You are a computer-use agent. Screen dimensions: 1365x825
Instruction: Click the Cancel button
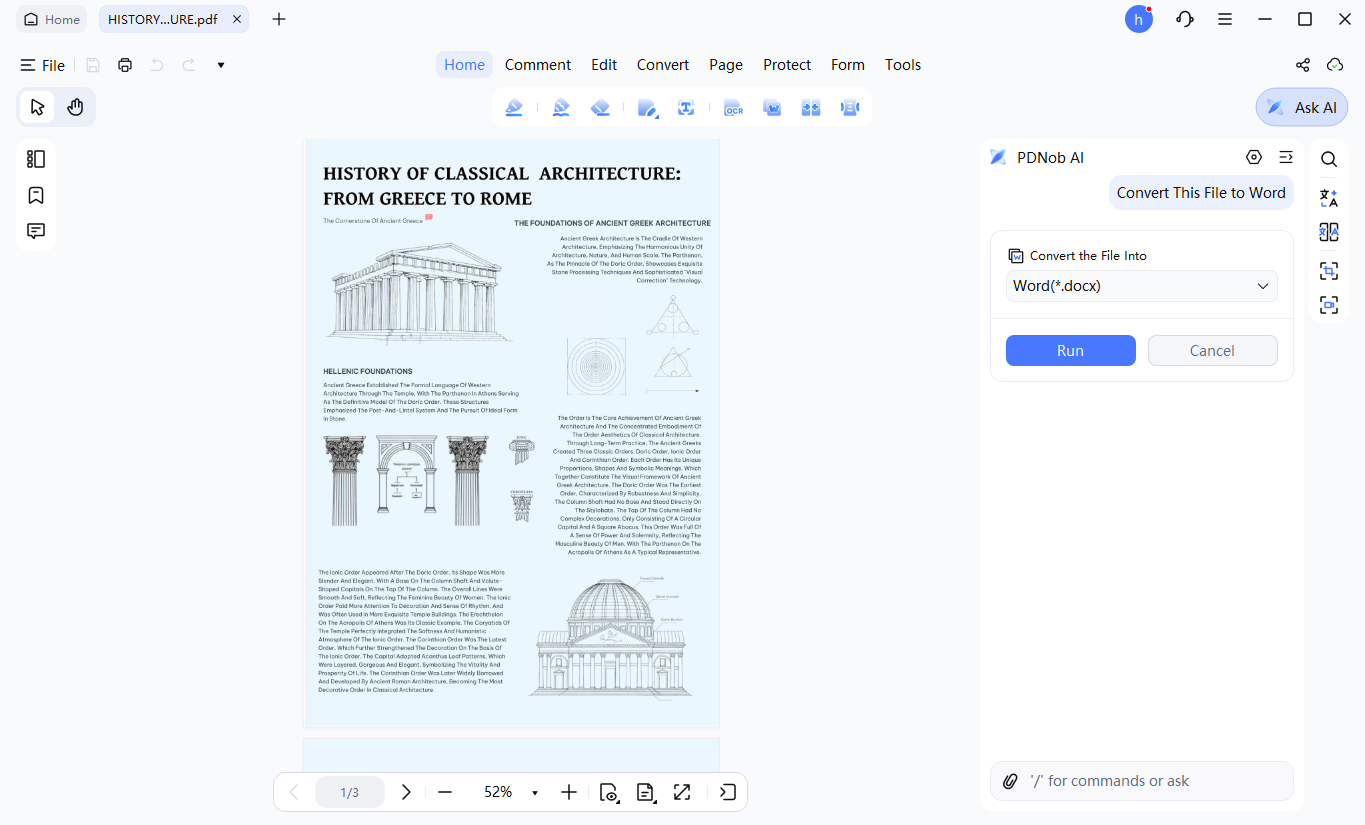click(1212, 351)
